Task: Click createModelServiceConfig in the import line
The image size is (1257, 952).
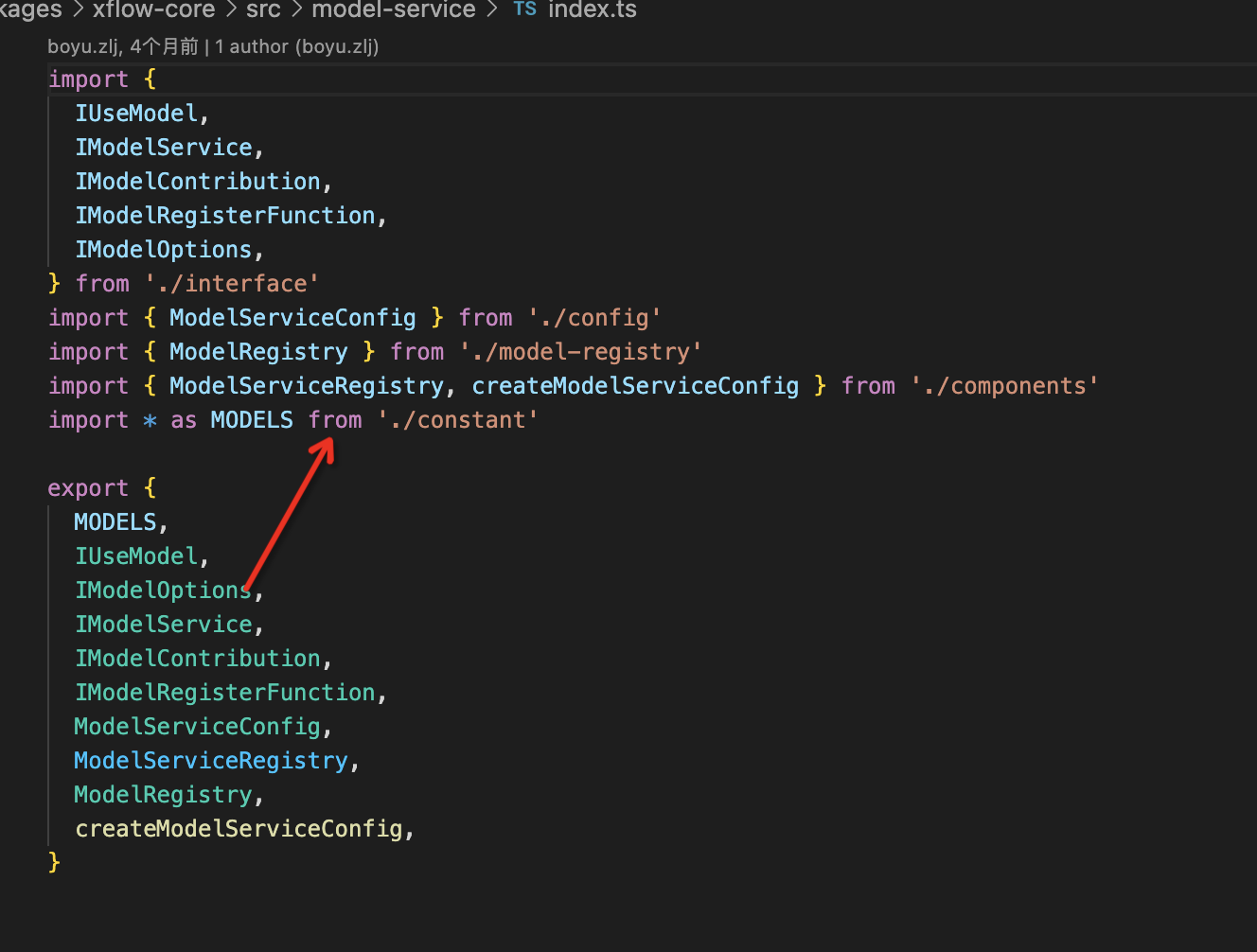Action: click(635, 386)
